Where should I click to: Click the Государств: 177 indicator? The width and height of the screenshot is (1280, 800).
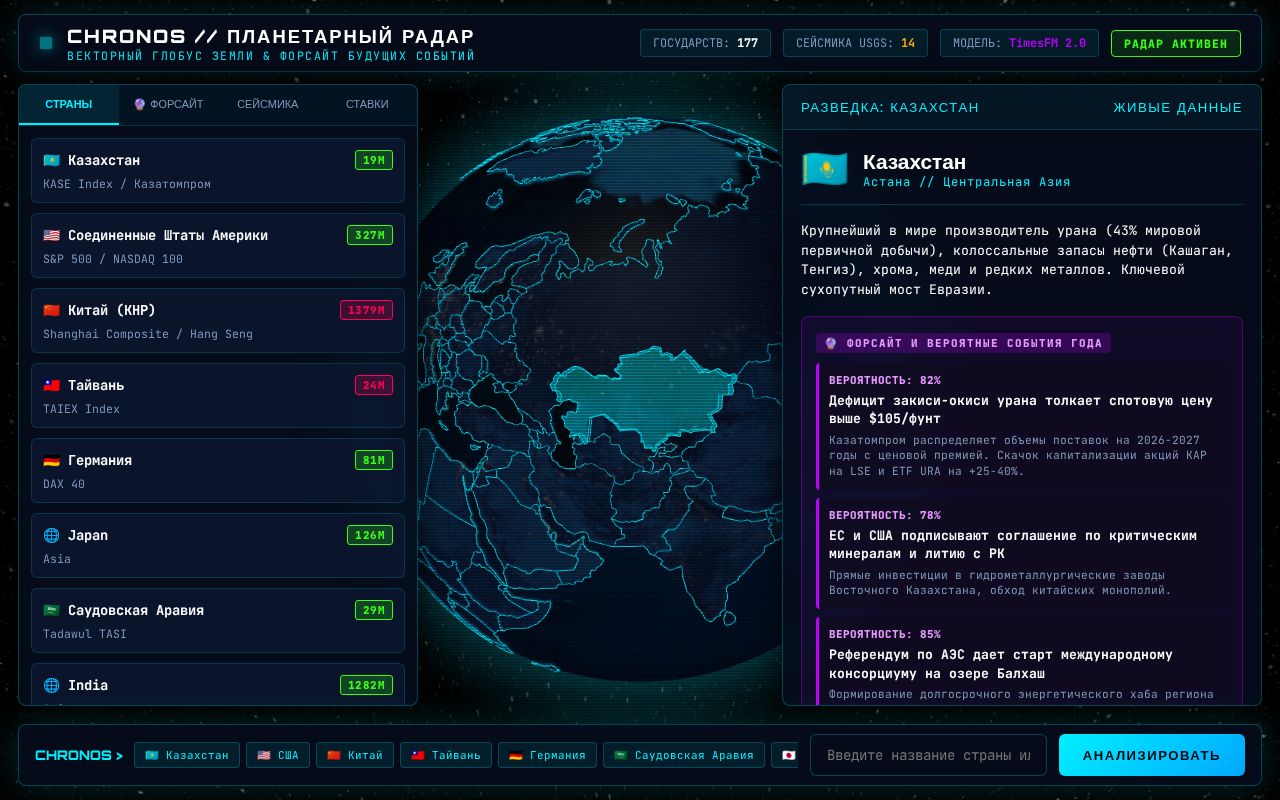[x=705, y=43]
